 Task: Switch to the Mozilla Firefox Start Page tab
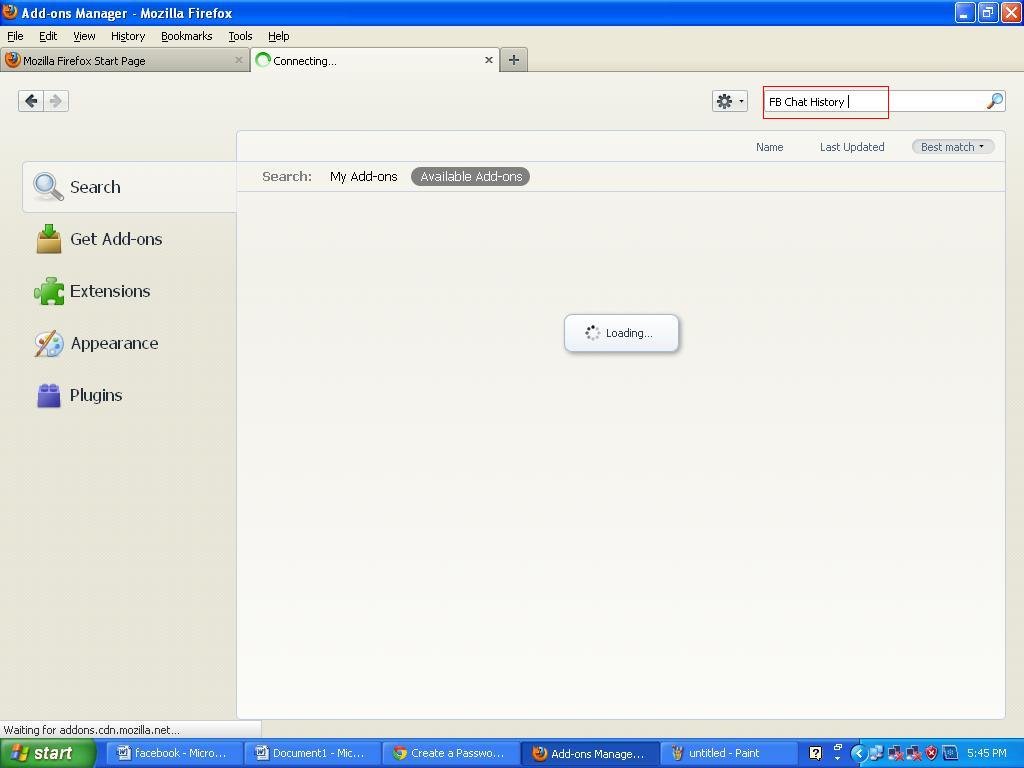(125, 61)
